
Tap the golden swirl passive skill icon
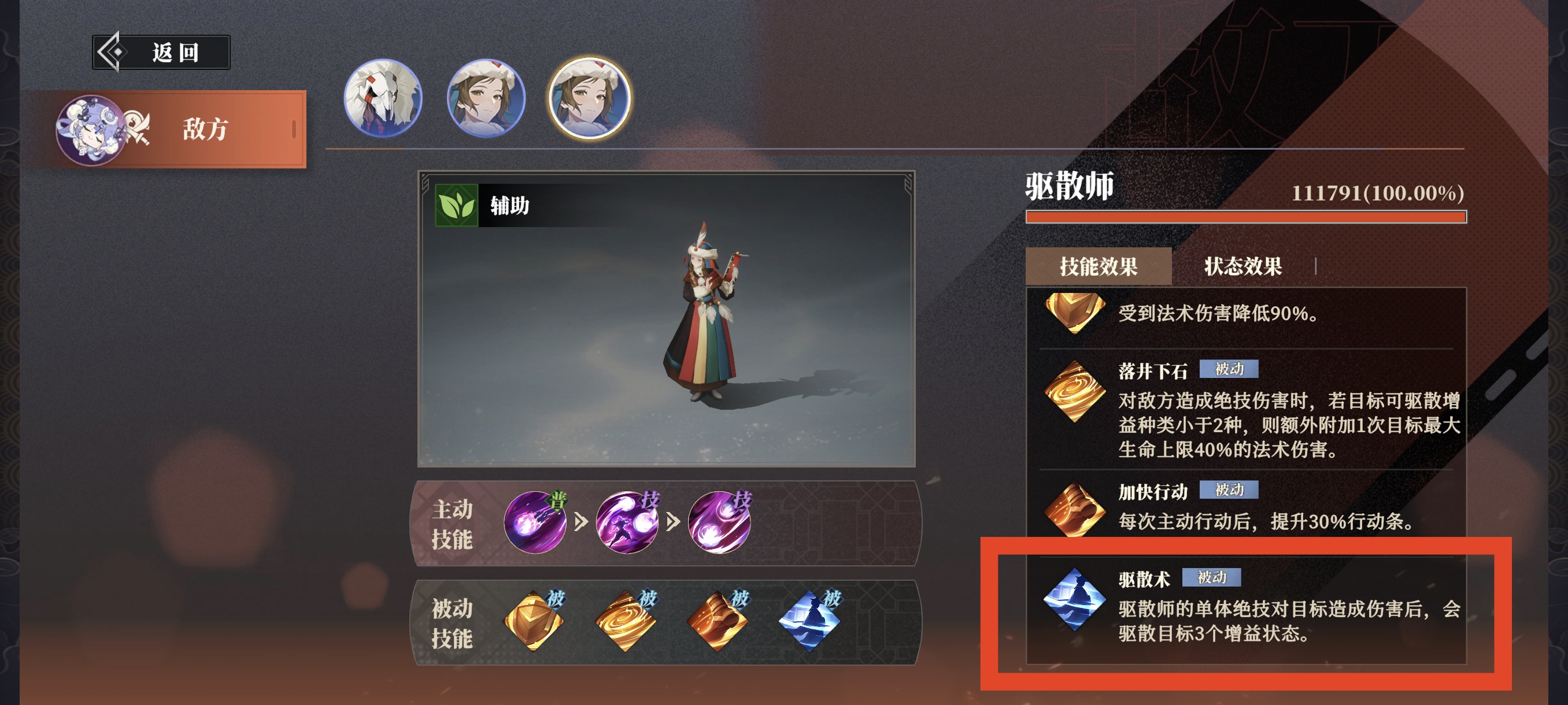[x=626, y=621]
